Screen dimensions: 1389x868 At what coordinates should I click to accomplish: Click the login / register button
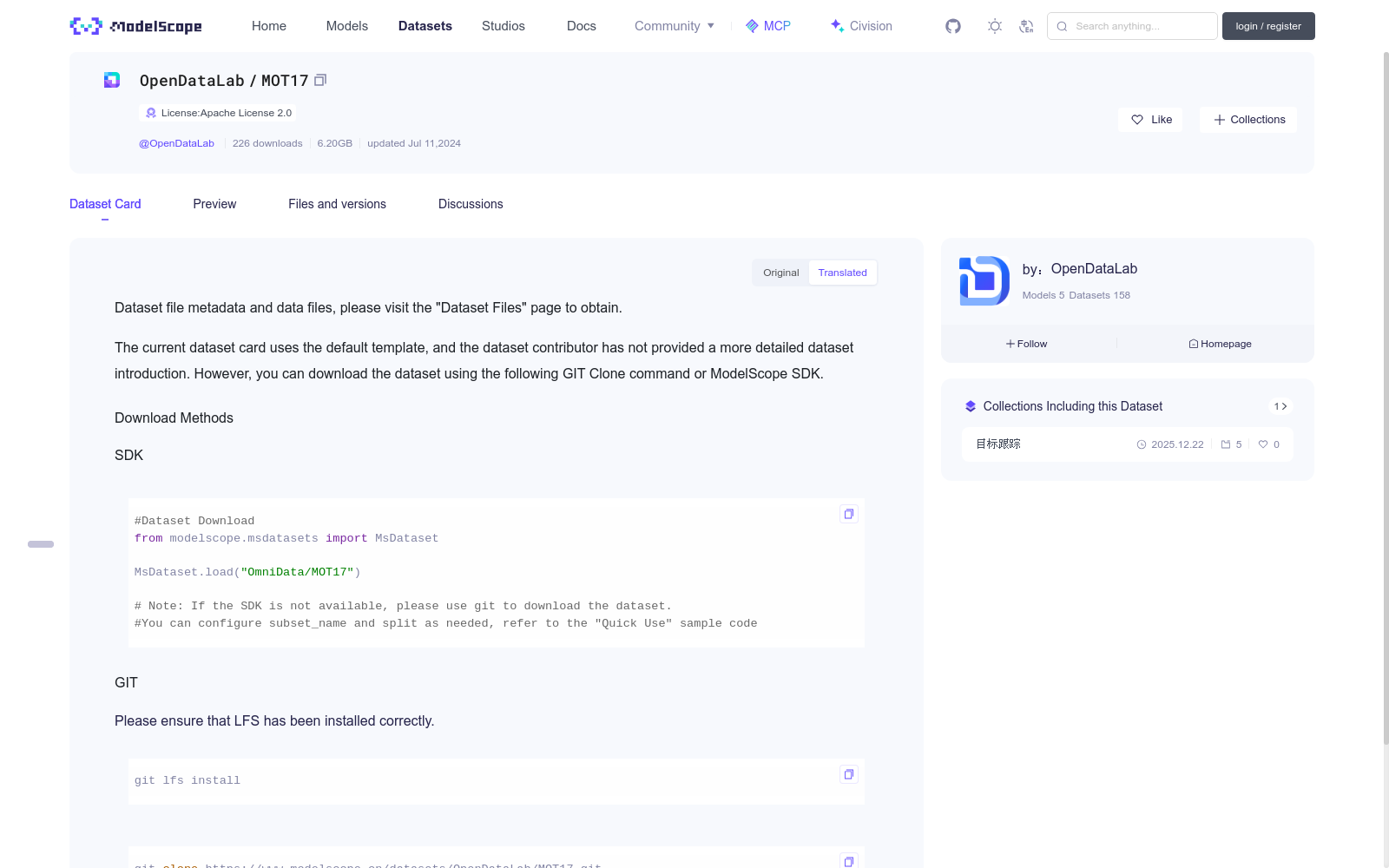pyautogui.click(x=1268, y=26)
